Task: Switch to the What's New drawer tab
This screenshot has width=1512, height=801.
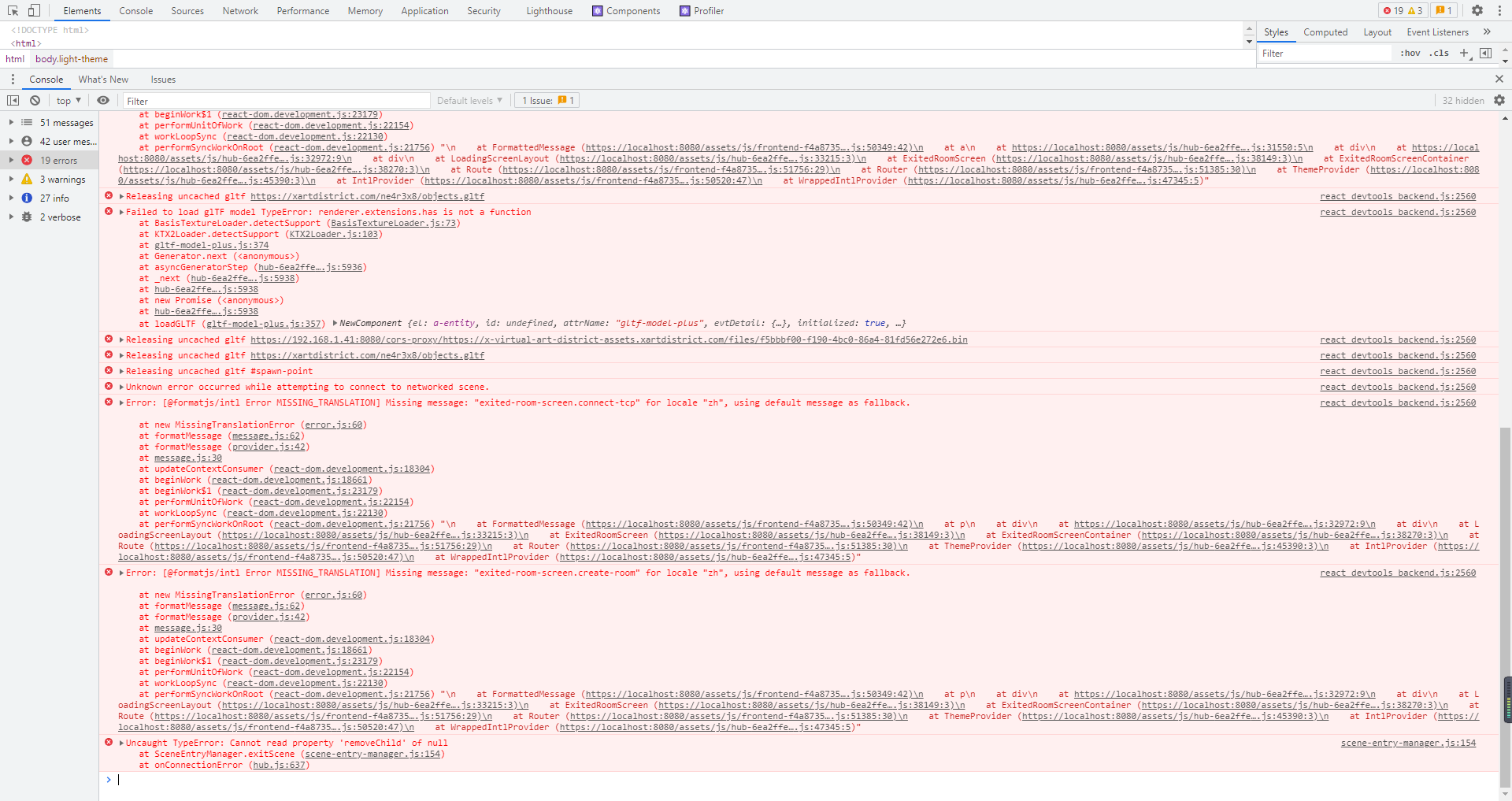Action: 103,79
